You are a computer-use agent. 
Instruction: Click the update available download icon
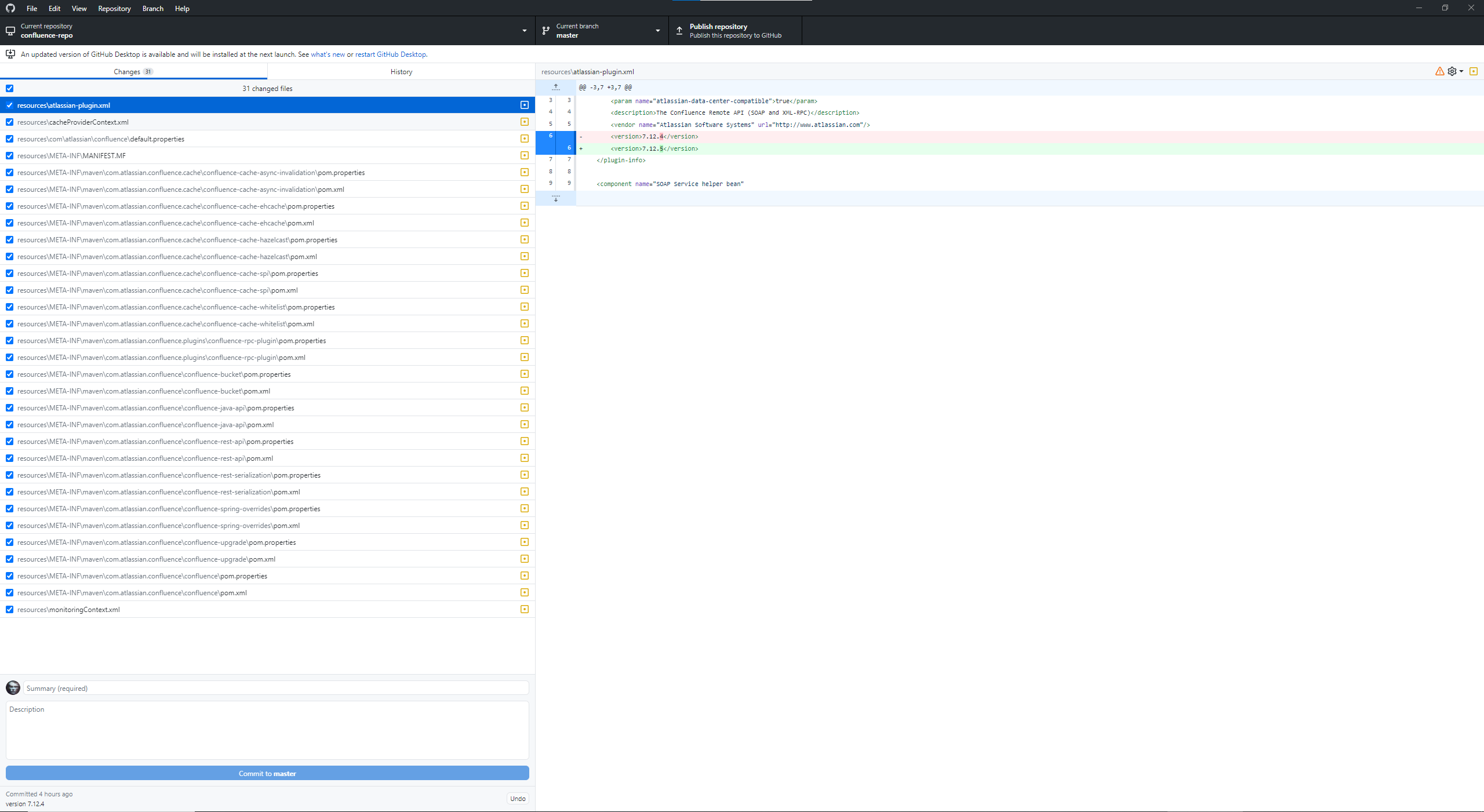click(x=10, y=54)
